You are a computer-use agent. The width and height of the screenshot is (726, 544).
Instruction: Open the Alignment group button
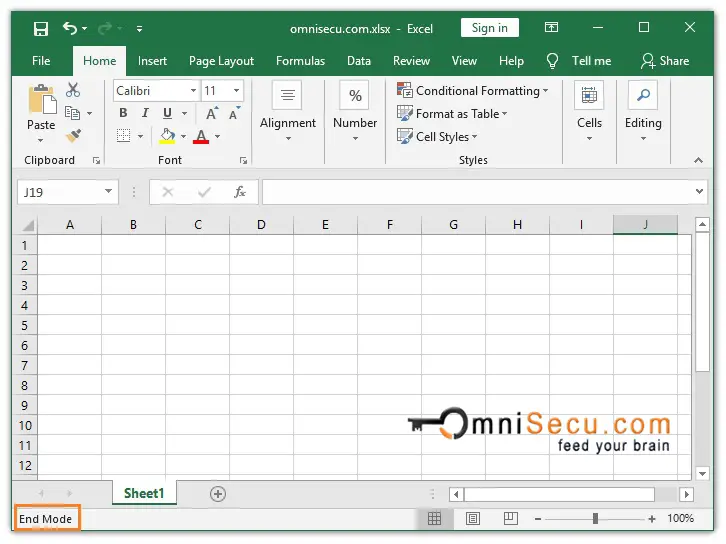pyautogui.click(x=288, y=111)
